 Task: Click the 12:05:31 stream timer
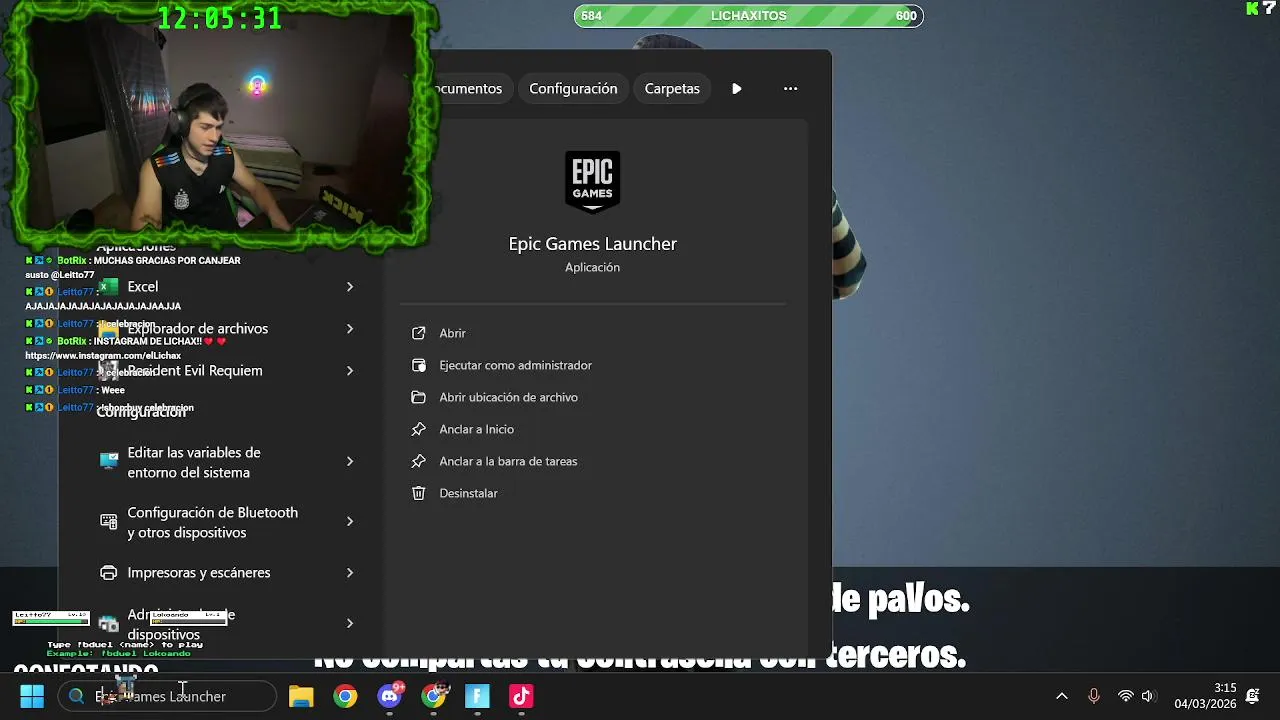pyautogui.click(x=220, y=18)
